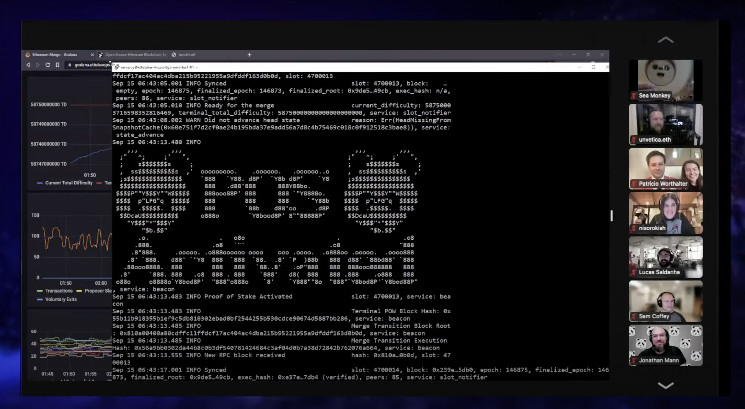
Task: Click the 'Proof of Stake Activated' log line
Action: 248,296
